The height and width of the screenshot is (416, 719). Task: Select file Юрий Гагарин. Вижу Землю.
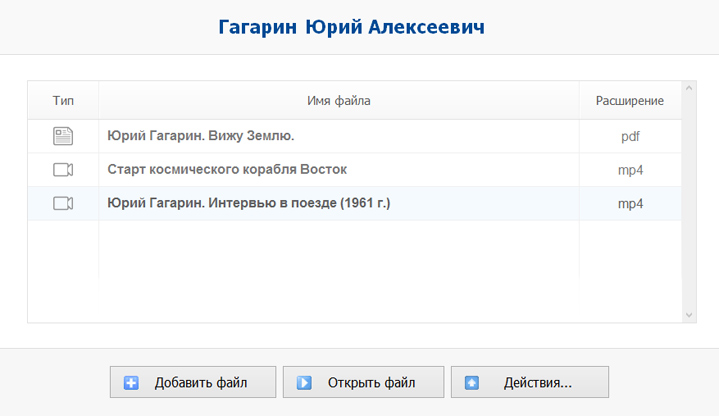(201, 136)
